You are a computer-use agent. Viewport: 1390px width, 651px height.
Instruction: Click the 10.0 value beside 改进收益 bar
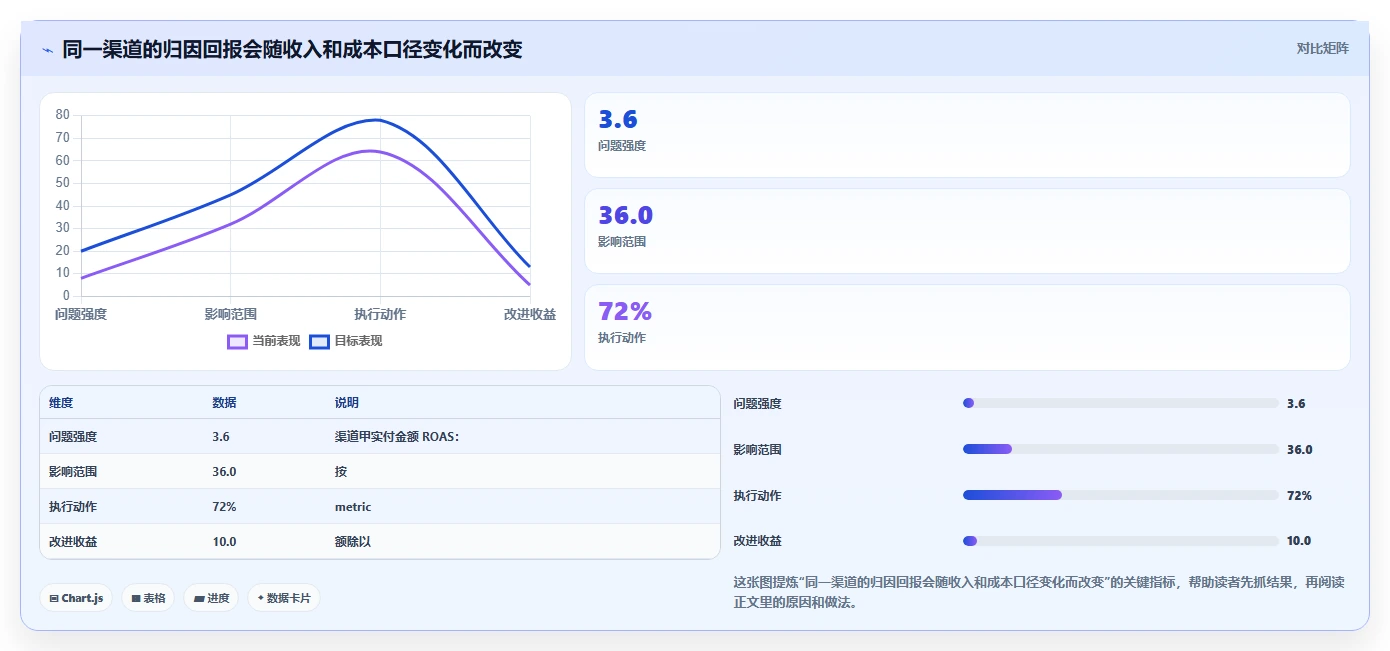pyautogui.click(x=1299, y=541)
